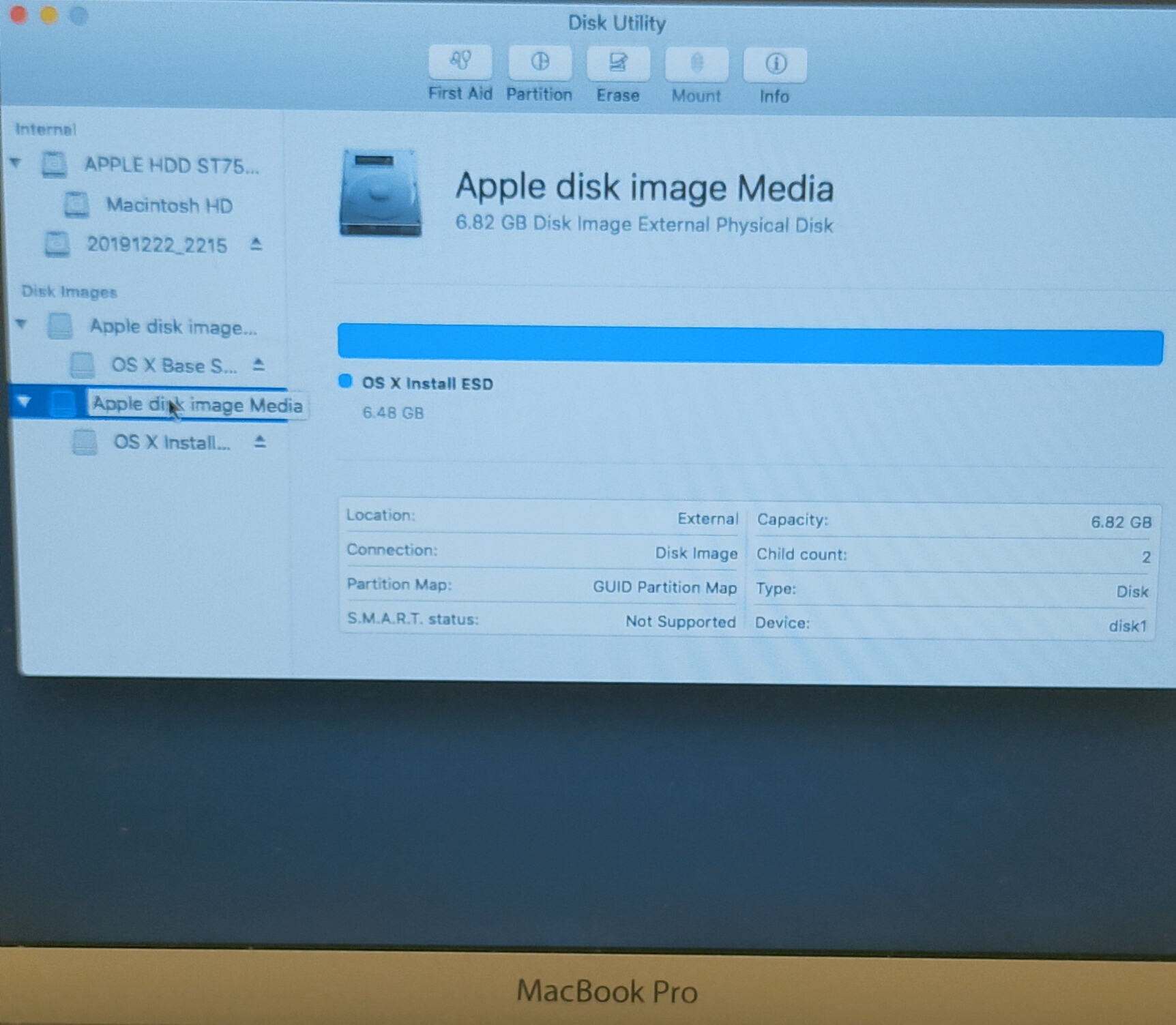Collapse the first Apple disk image entry

tap(22, 324)
